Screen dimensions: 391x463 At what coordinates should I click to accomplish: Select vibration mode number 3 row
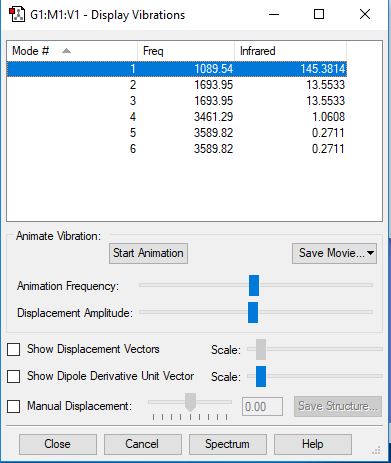(177, 101)
